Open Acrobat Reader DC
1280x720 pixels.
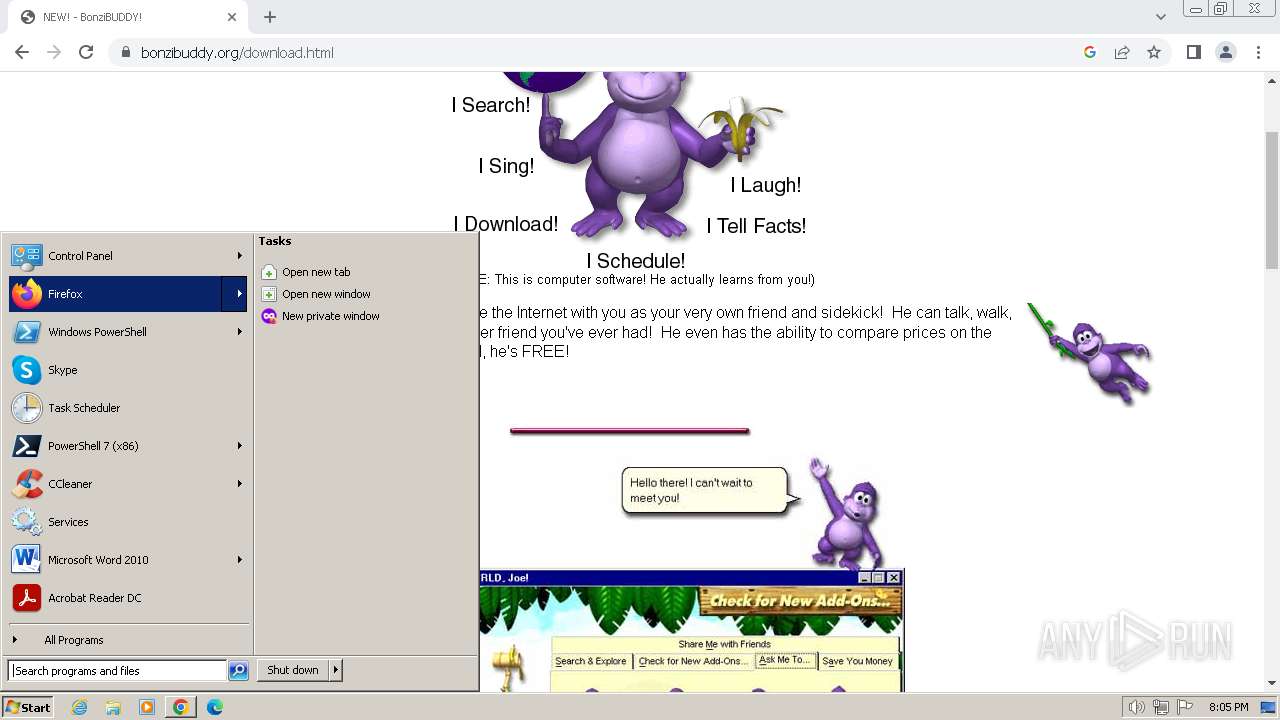pos(128,598)
